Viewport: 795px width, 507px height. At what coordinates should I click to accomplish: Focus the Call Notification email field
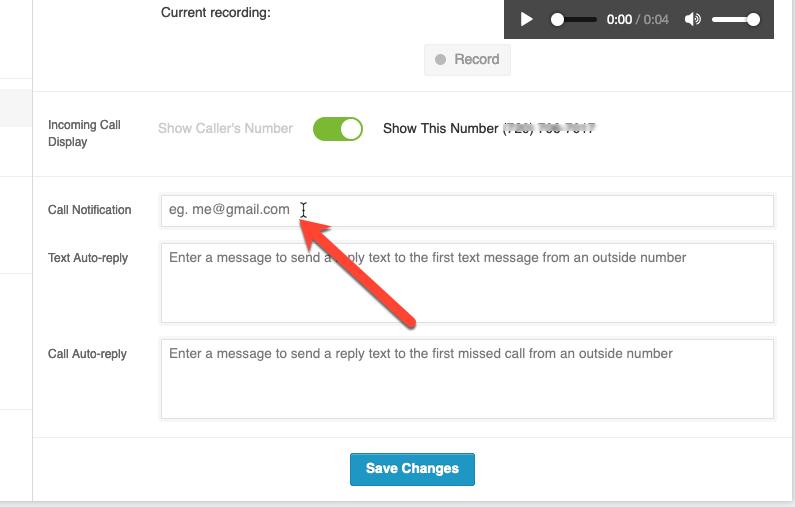coord(467,211)
